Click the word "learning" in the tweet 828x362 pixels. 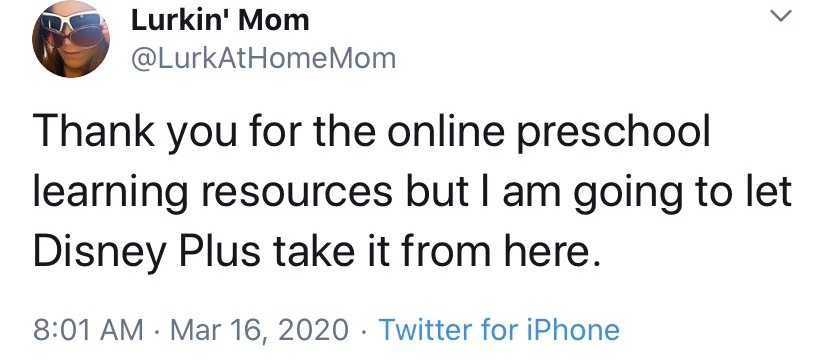click(110, 195)
